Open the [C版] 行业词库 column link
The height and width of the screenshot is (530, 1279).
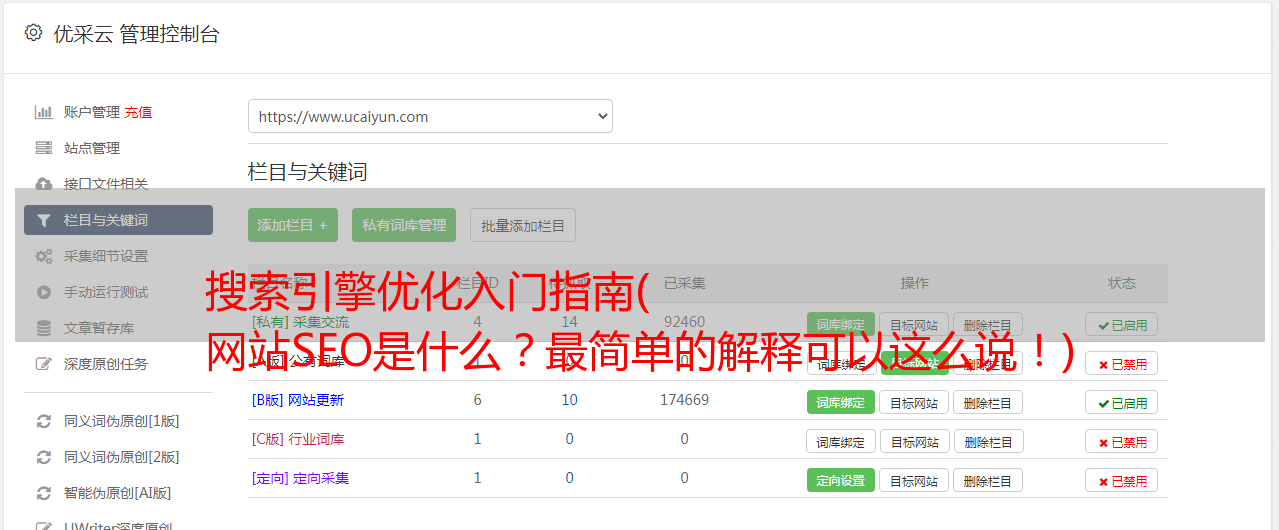[297, 439]
